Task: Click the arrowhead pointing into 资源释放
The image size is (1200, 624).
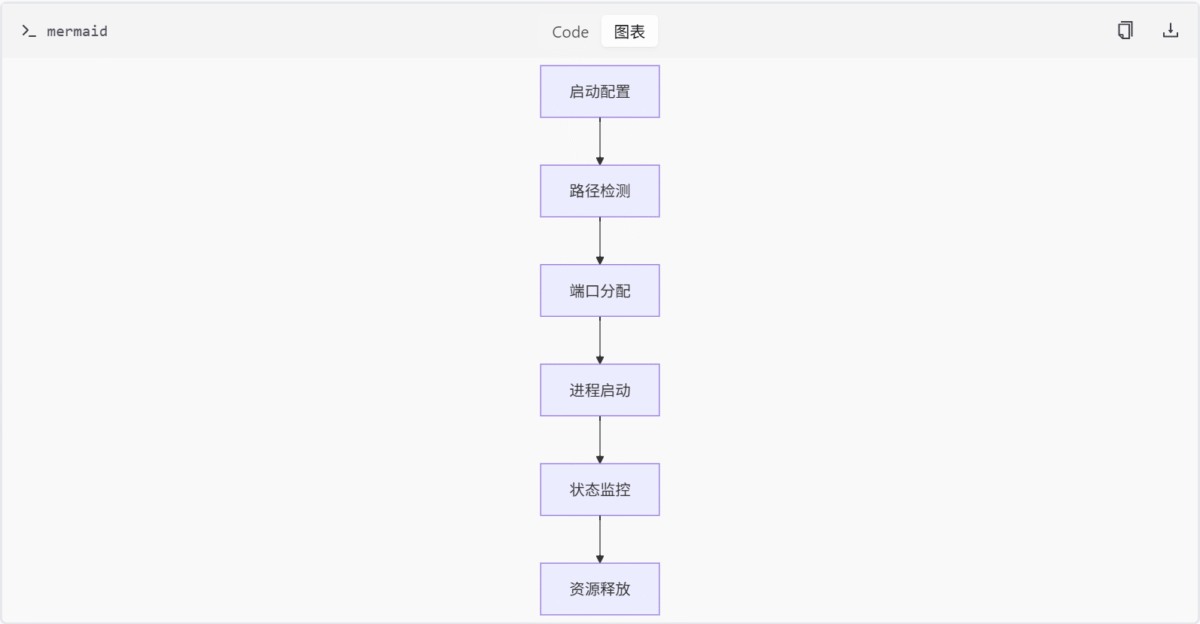Action: 600,559
